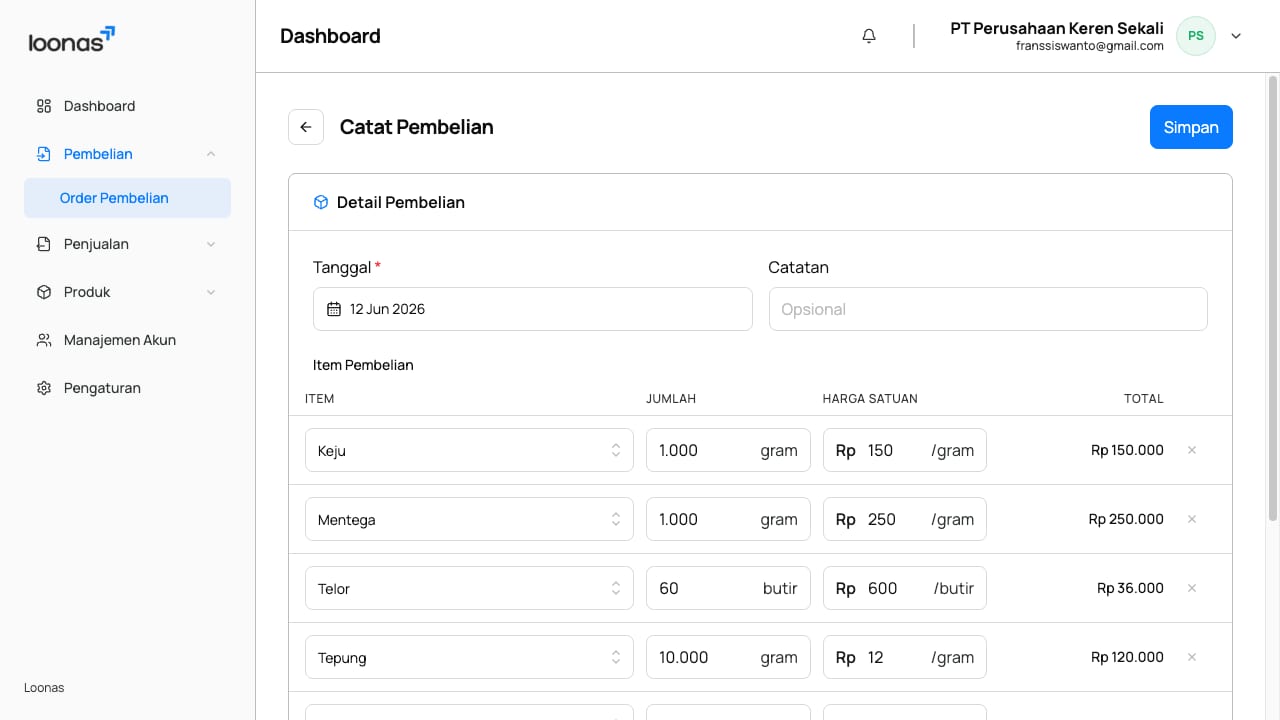The height and width of the screenshot is (720, 1280).
Task: Click the franssiswanto@gmail.com email text
Action: click(x=1090, y=46)
